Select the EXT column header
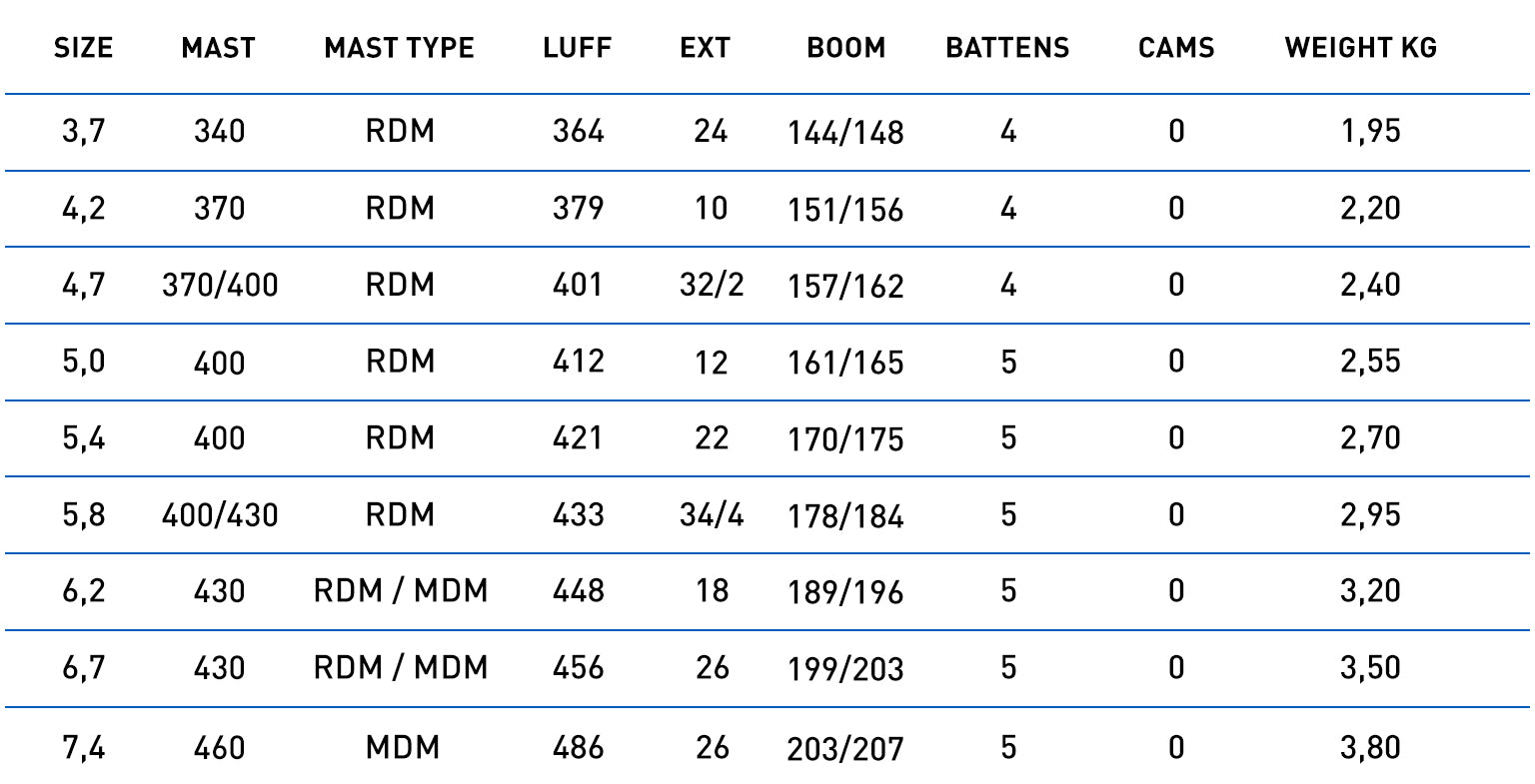 tap(705, 48)
